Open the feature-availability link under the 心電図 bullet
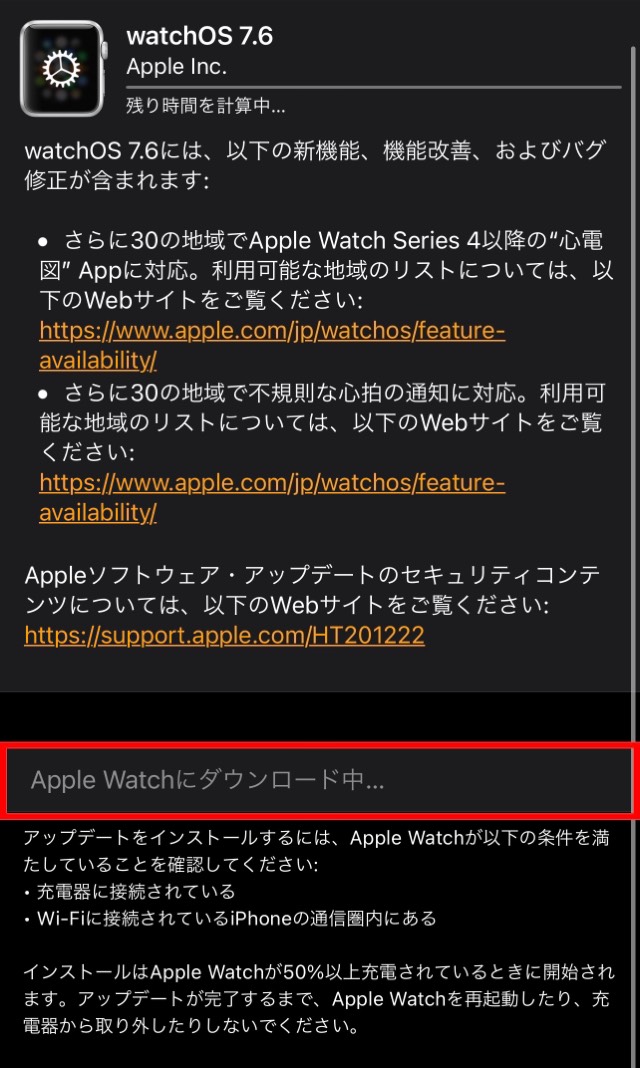640x1068 pixels. (272, 346)
